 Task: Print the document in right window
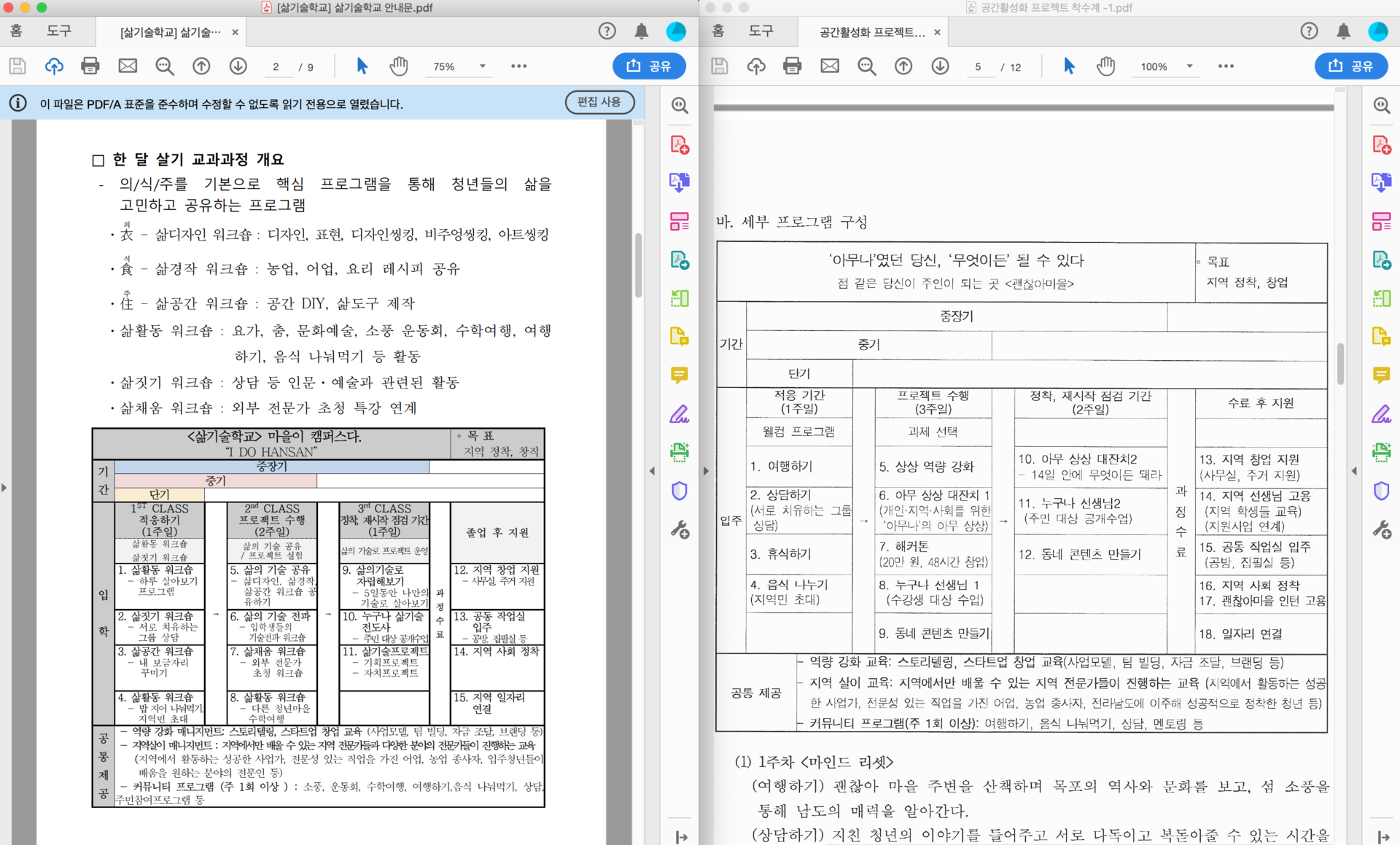(793, 66)
